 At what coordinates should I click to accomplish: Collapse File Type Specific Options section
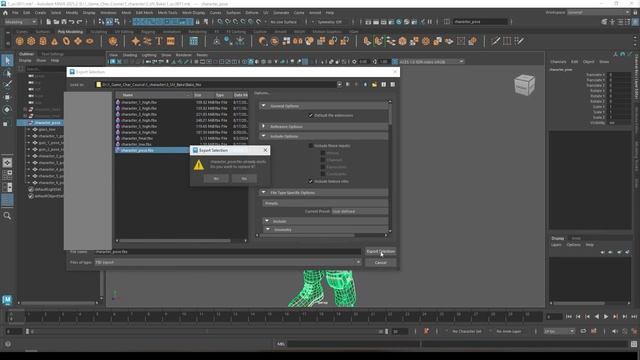pyautogui.click(x=264, y=192)
